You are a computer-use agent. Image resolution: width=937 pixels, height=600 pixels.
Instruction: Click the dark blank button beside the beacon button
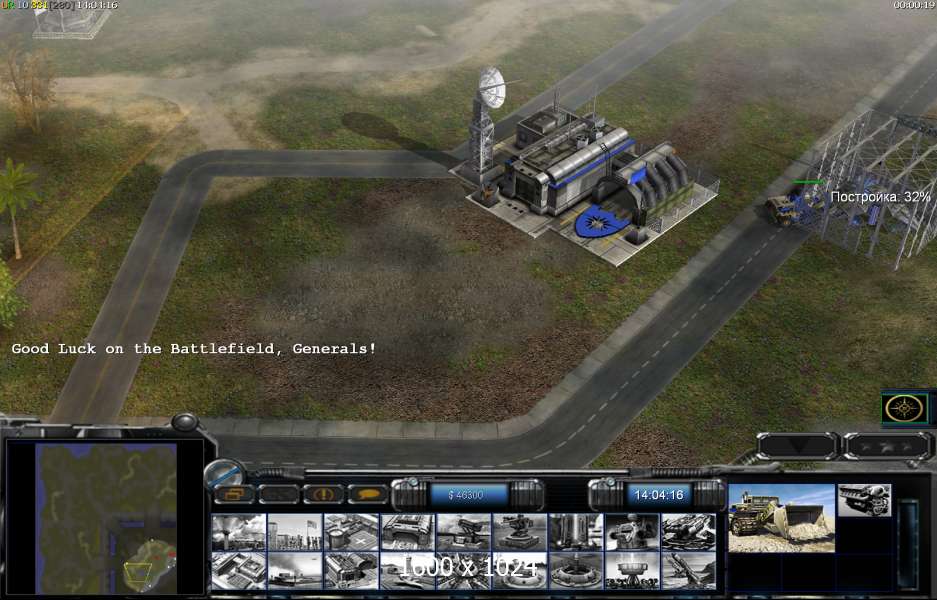click(x=278, y=494)
